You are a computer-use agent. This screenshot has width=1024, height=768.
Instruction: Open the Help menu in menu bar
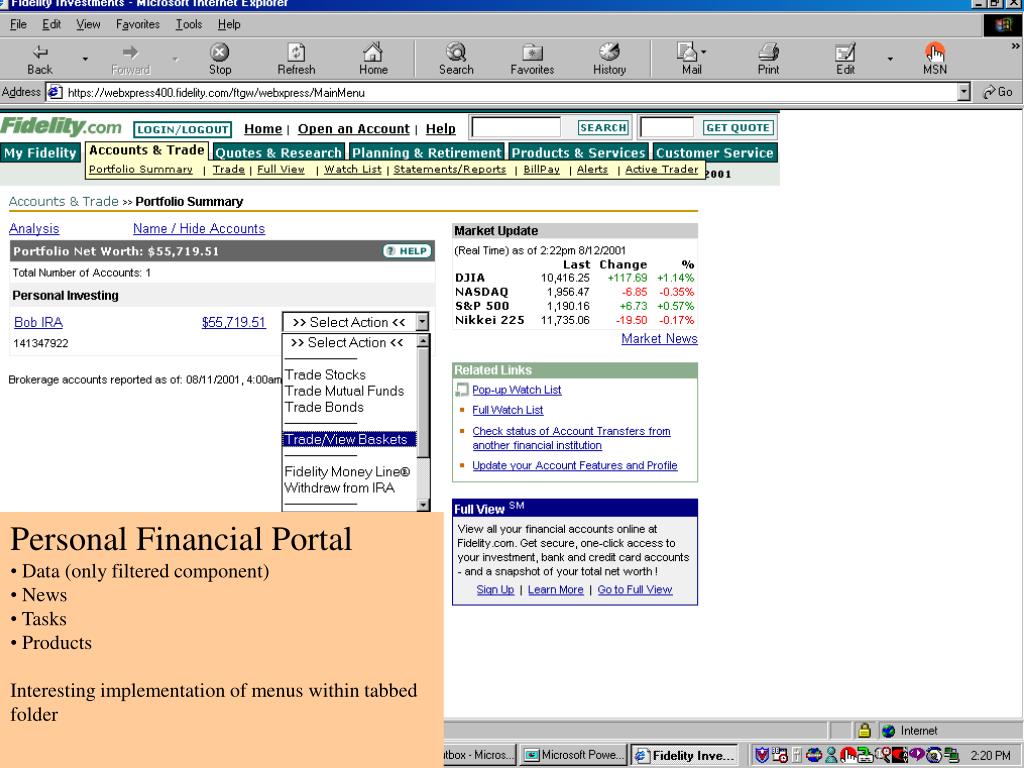tap(229, 24)
